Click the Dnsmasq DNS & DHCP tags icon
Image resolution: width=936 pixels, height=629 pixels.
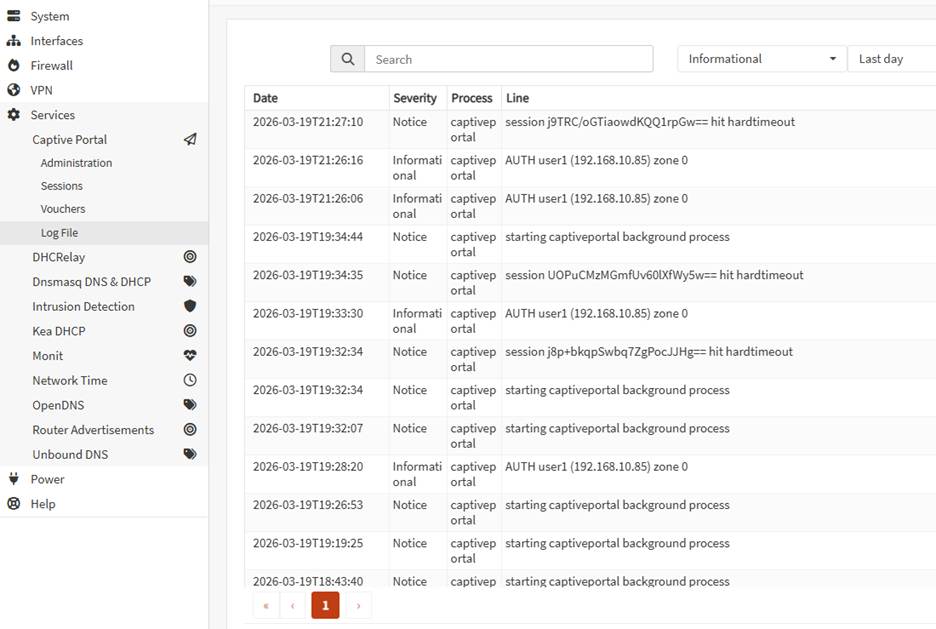click(x=190, y=282)
